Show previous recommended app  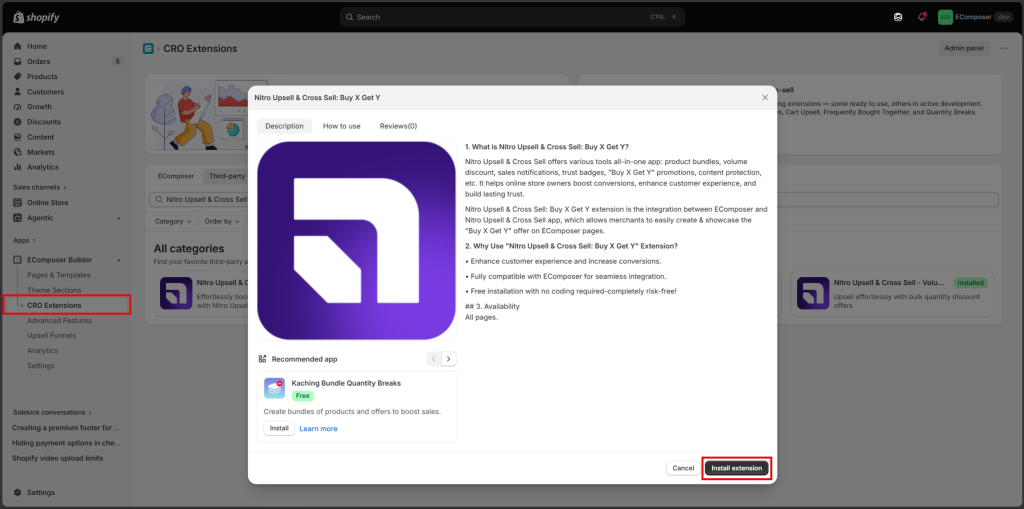[x=434, y=359]
